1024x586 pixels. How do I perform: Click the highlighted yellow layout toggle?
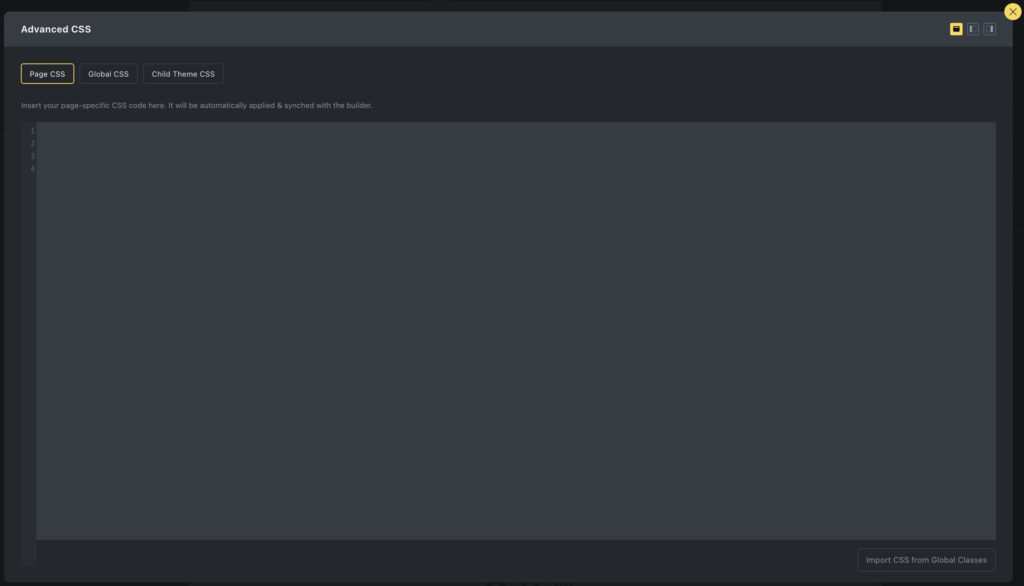[x=955, y=29]
